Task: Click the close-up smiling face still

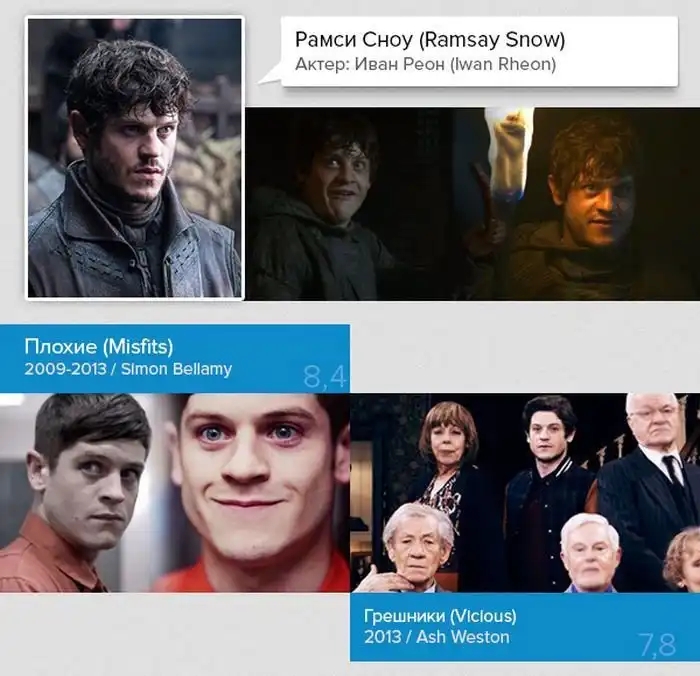Action: (259, 492)
